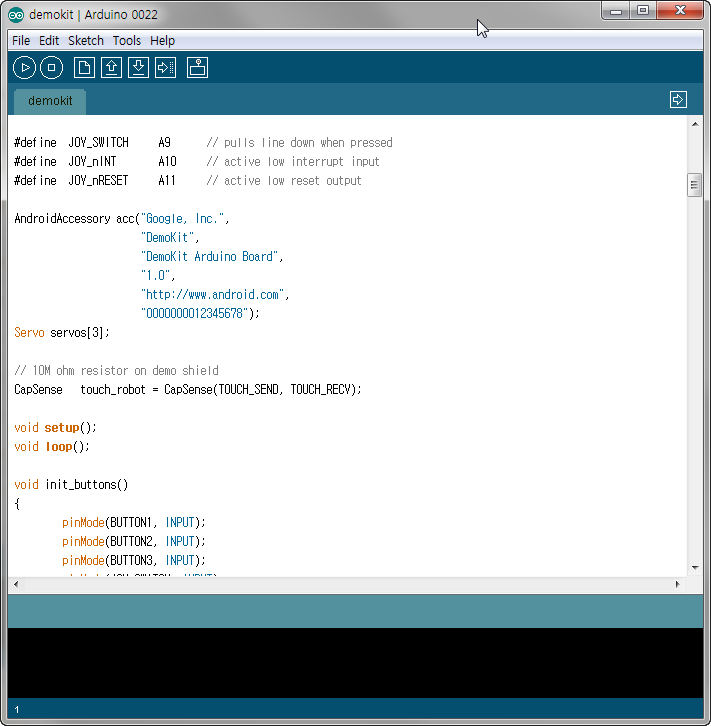Viewport: 711px width, 726px height.
Task: Click the line number 1 in status bar
Action: tap(17, 710)
